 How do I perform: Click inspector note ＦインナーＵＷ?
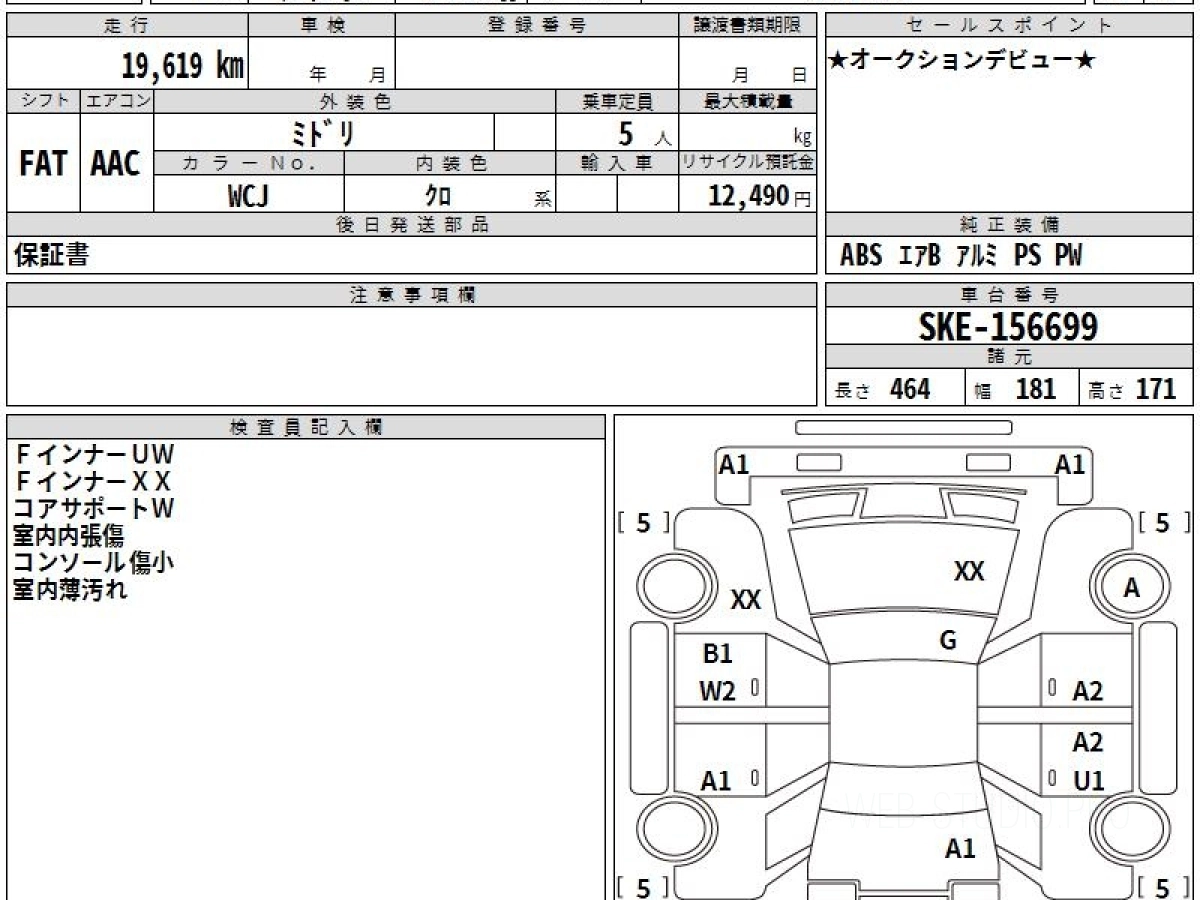(94, 455)
